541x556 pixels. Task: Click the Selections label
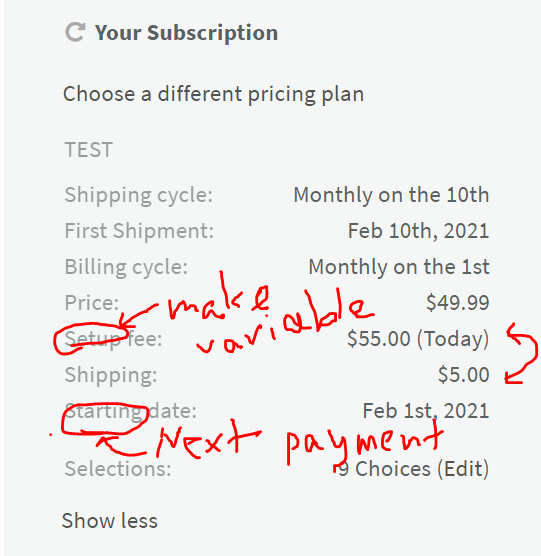click(x=118, y=469)
